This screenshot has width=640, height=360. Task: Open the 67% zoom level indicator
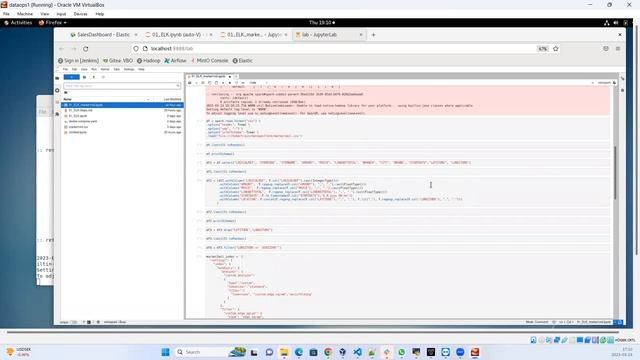point(542,49)
